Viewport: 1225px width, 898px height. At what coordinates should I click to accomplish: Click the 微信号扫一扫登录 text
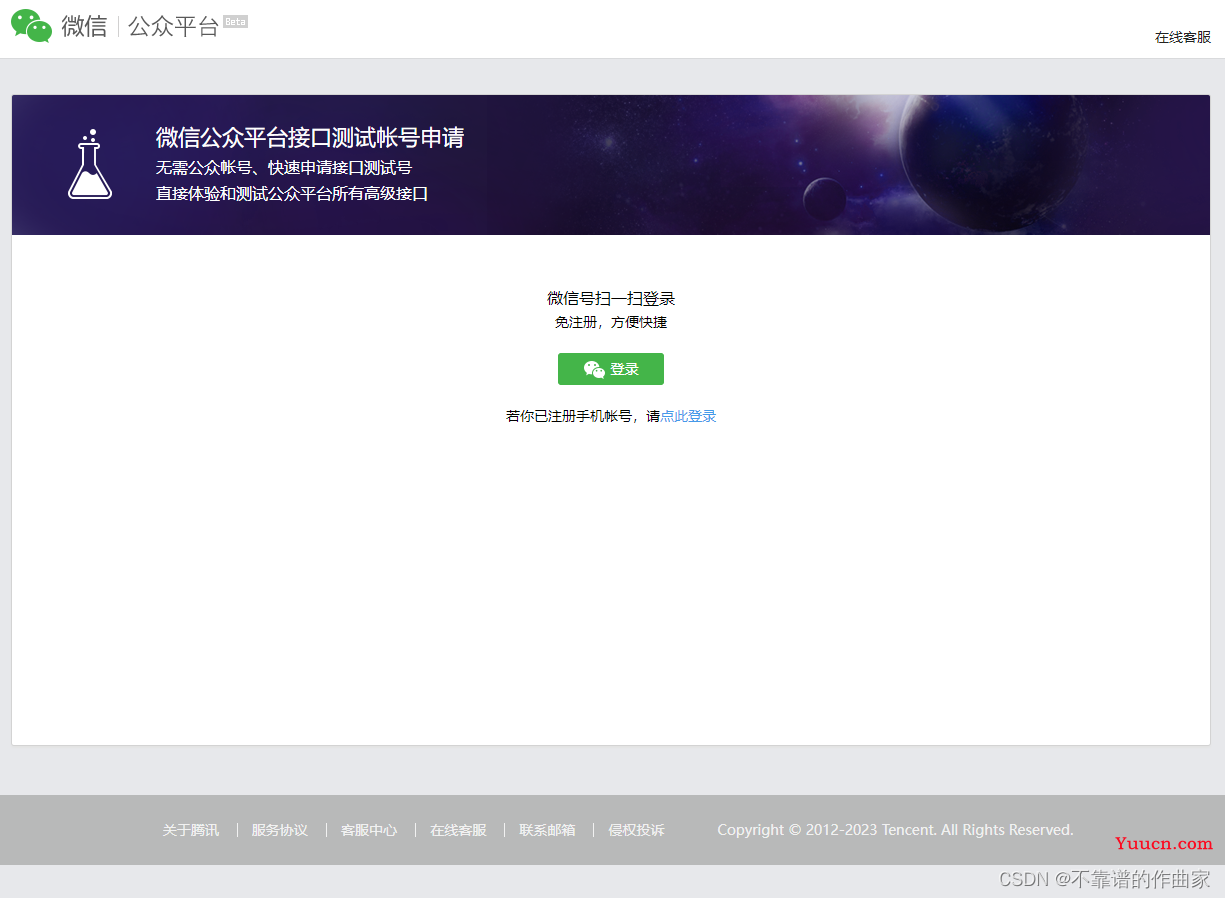[x=611, y=298]
